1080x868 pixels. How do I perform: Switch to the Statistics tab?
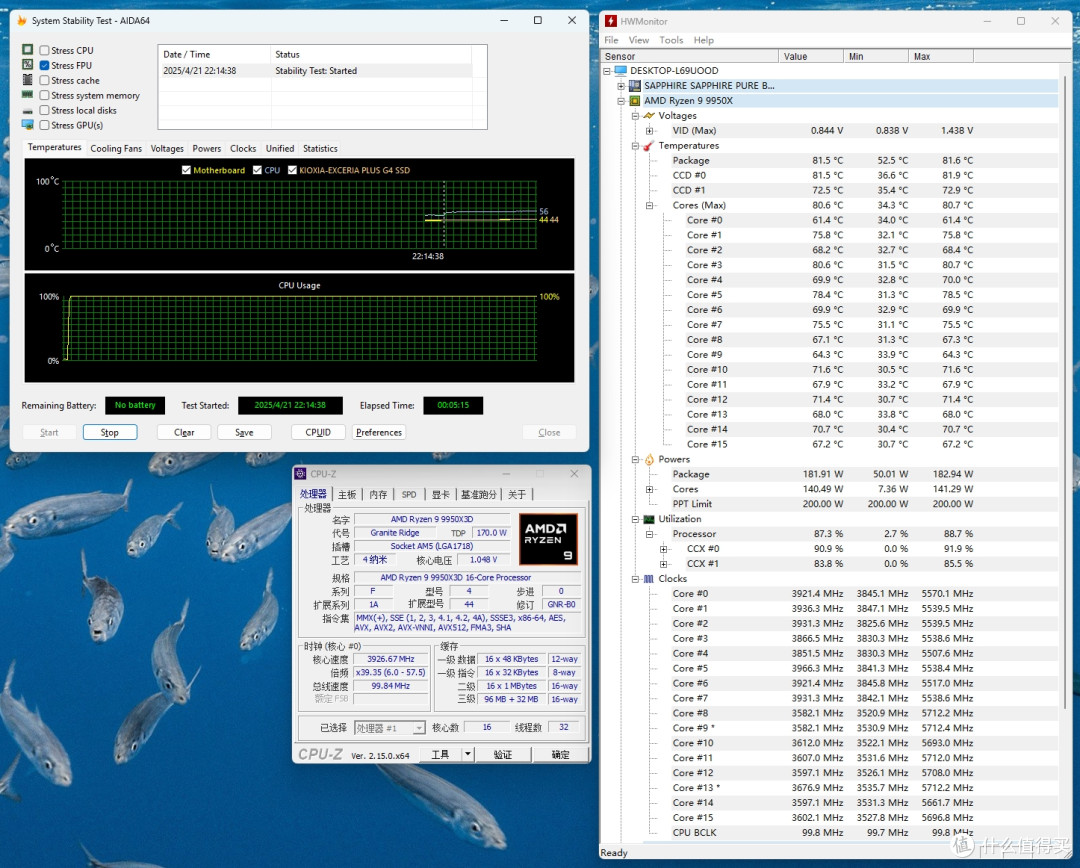[320, 149]
